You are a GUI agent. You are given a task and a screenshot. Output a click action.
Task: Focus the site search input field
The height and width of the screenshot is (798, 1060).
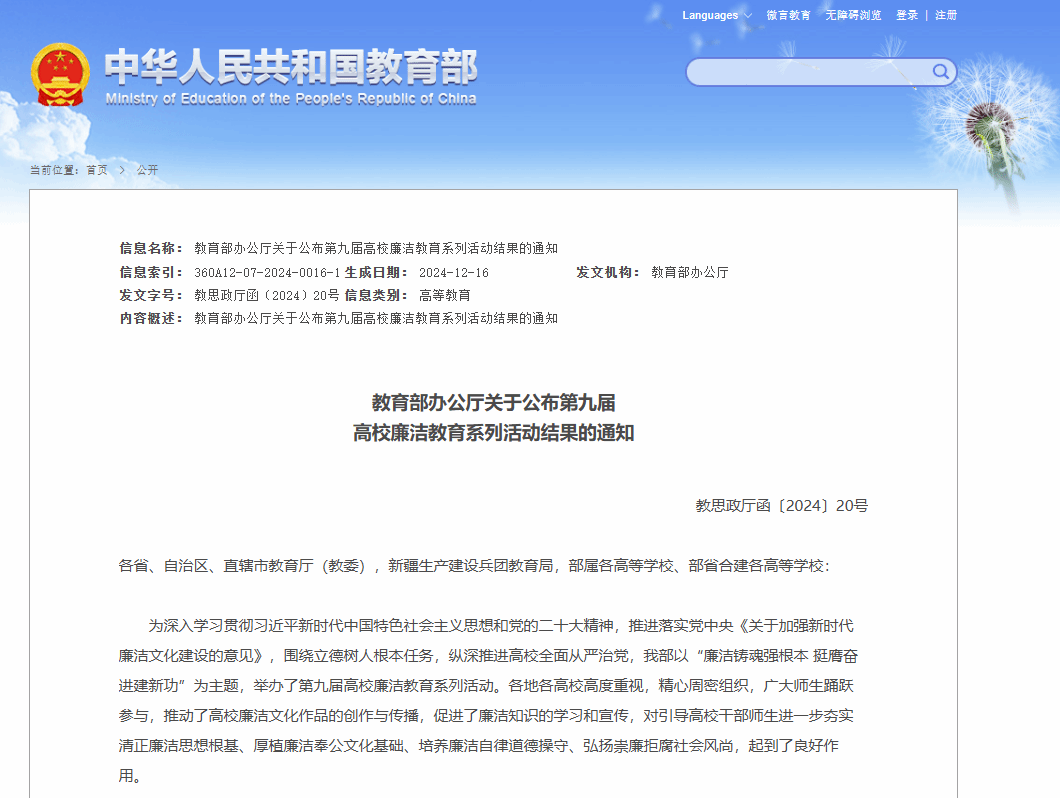pyautogui.click(x=810, y=72)
